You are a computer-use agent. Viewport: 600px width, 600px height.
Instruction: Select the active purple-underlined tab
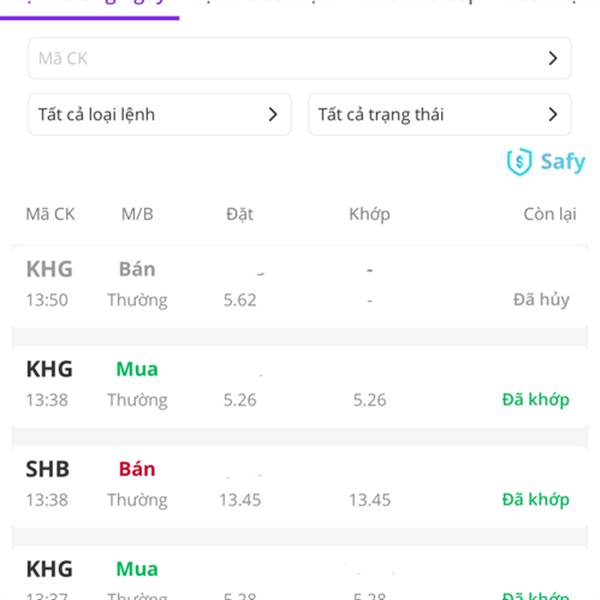90,10
